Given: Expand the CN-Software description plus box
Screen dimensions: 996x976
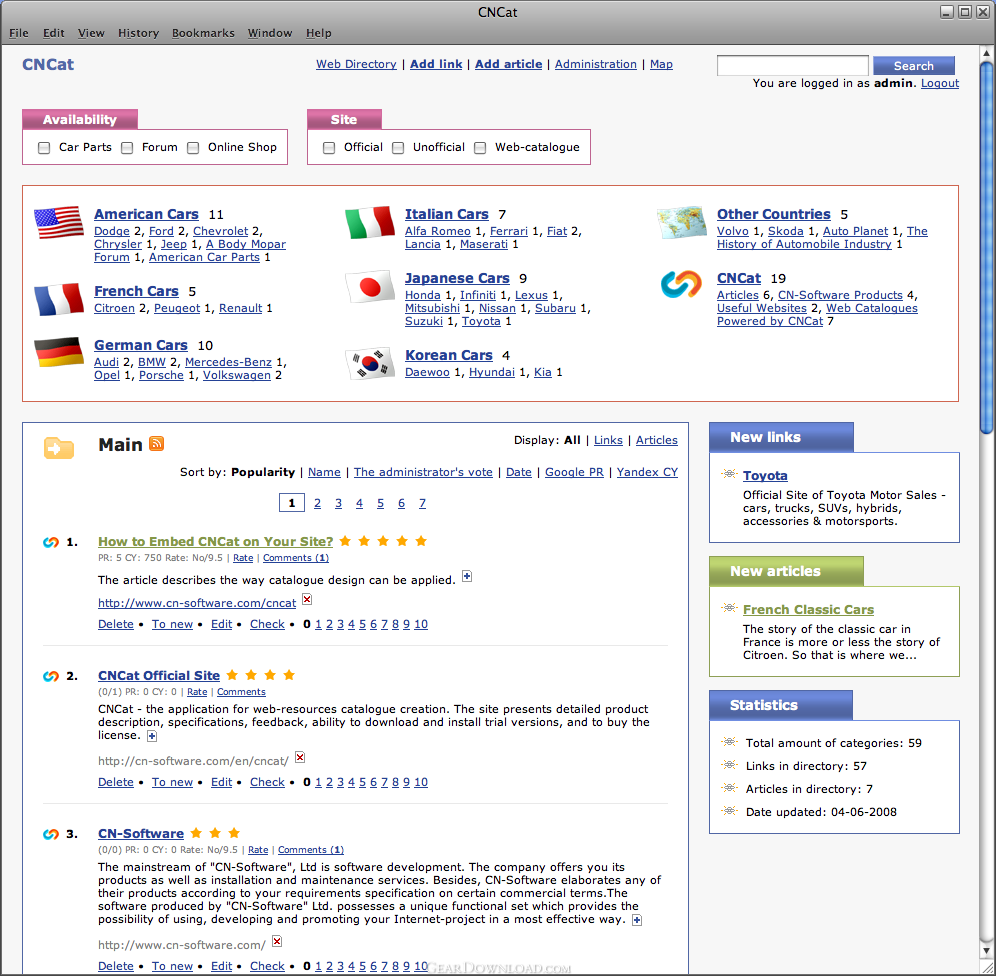Looking at the screenshot, I should [637, 920].
